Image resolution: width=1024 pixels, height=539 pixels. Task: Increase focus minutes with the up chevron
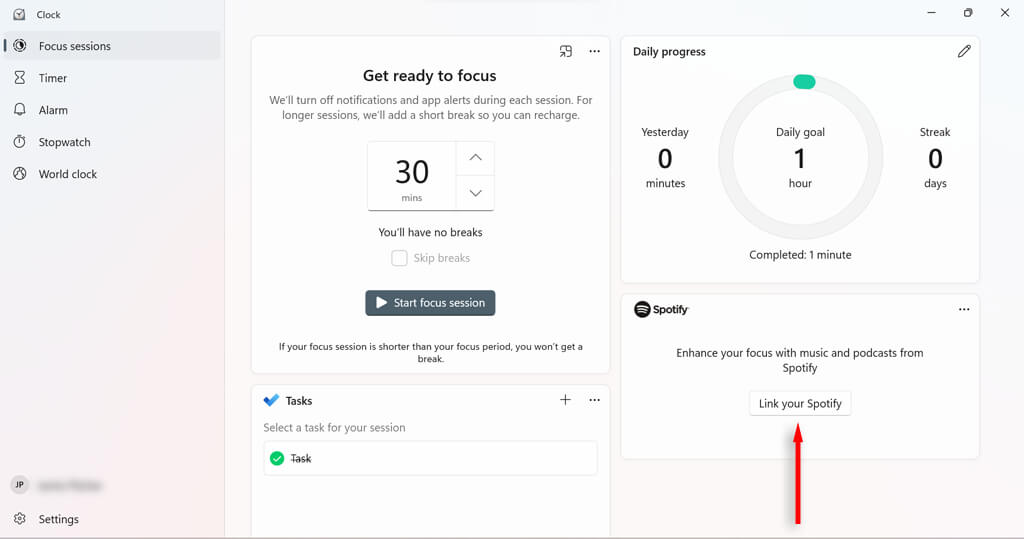(475, 158)
